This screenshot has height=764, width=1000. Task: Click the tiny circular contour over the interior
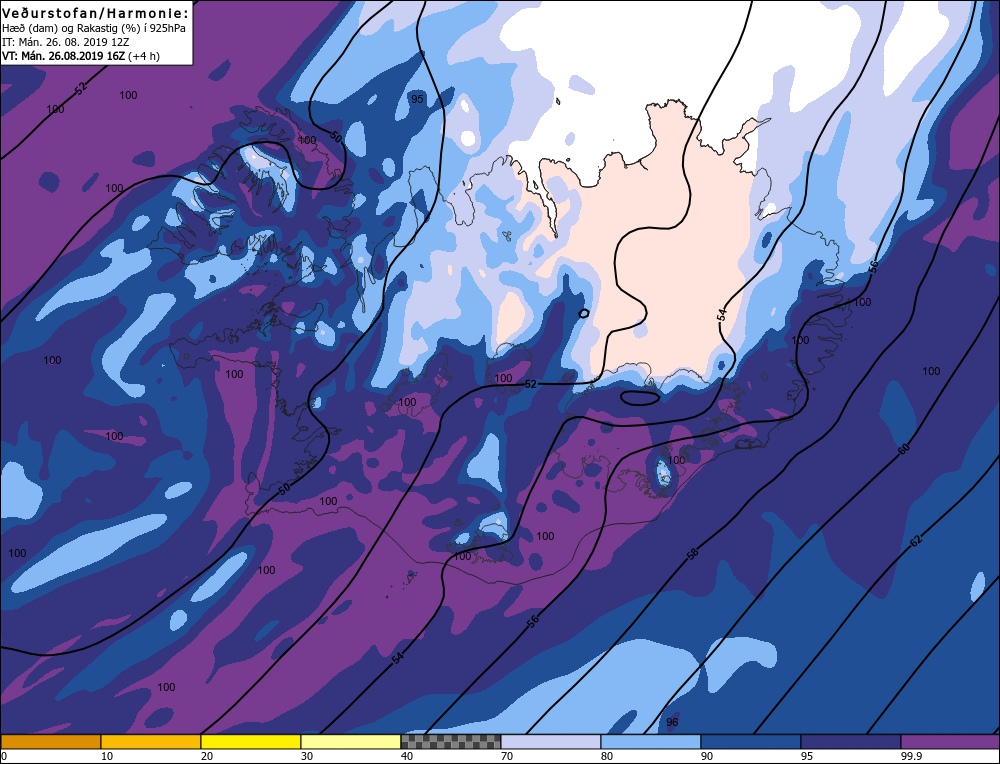tap(583, 313)
